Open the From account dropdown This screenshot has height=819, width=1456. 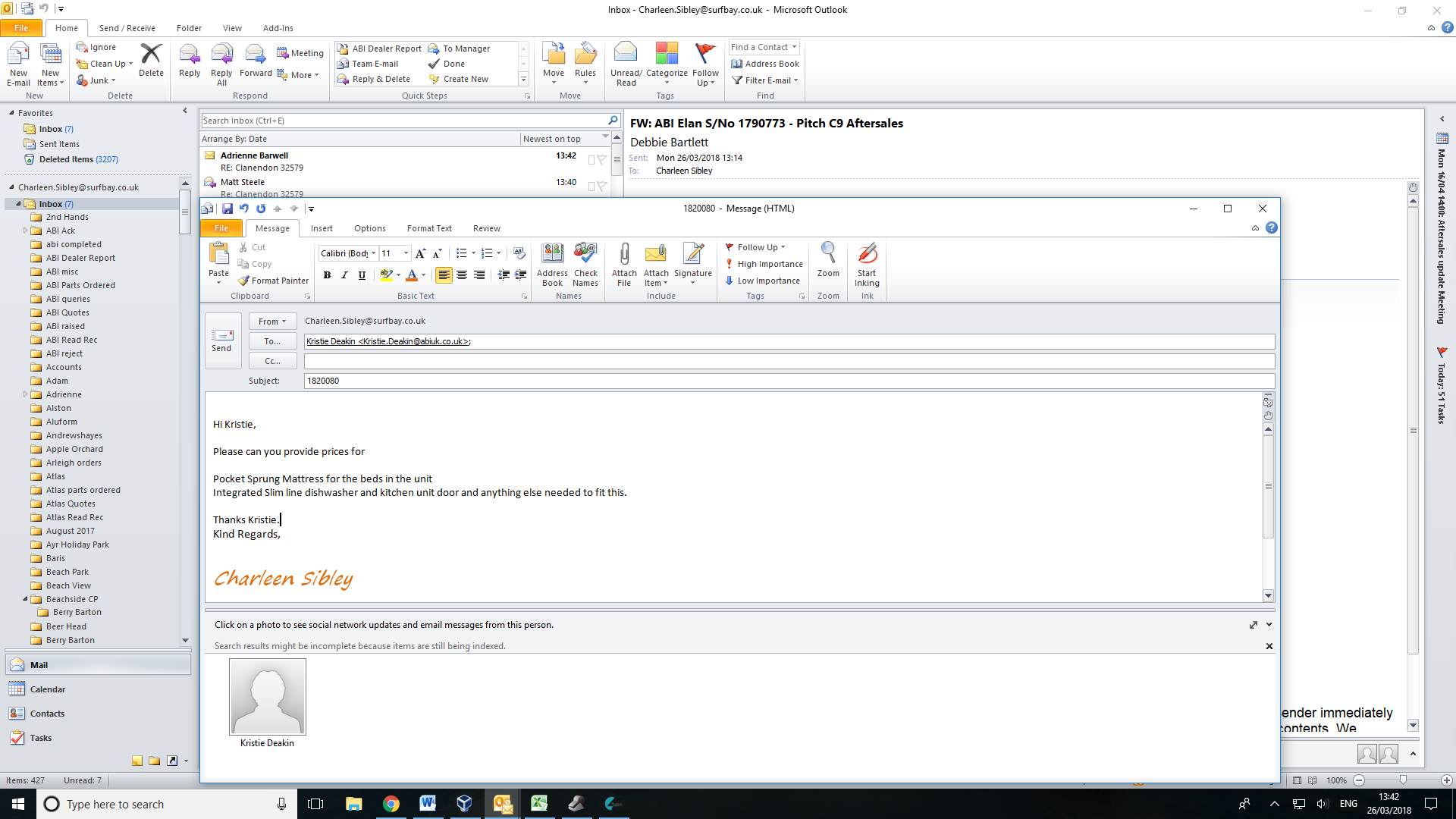[272, 322]
